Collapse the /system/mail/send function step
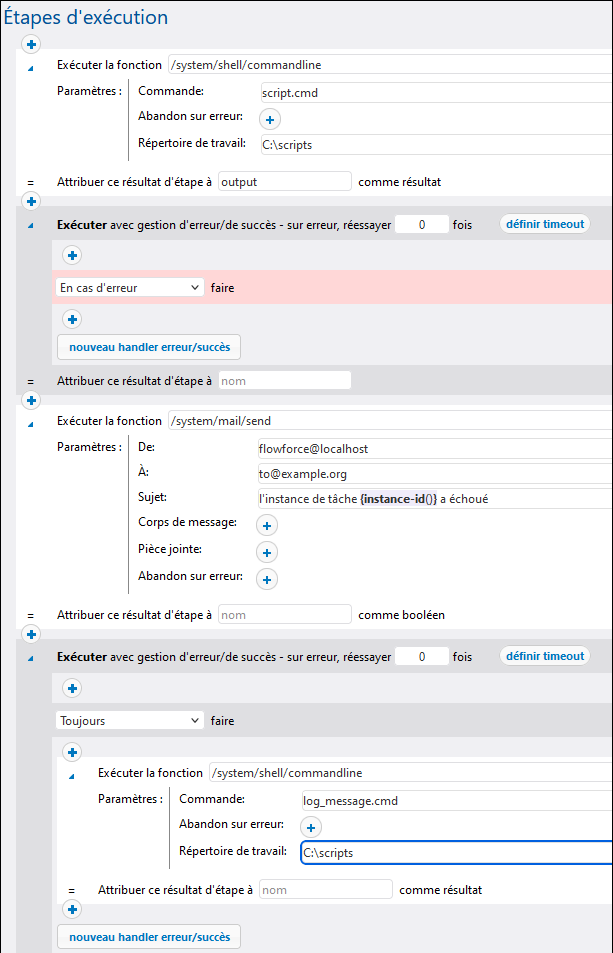This screenshot has height=953, width=613. (30, 422)
